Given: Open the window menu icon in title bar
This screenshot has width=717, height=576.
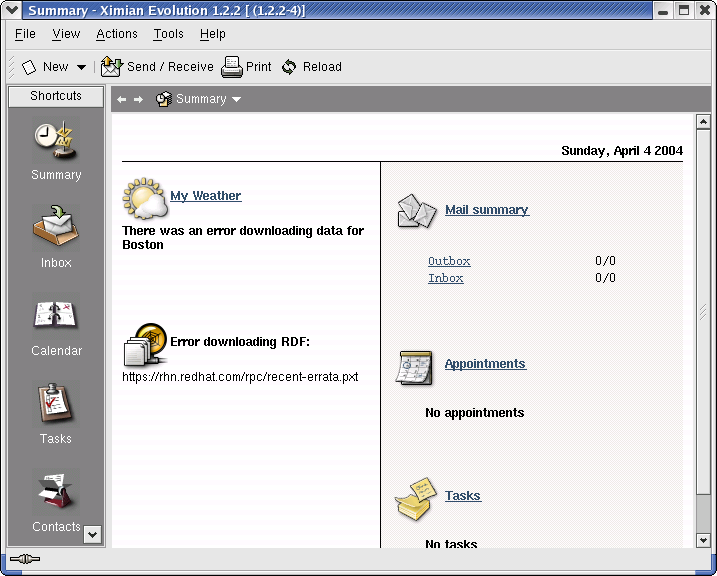Looking at the screenshot, I should [x=11, y=10].
